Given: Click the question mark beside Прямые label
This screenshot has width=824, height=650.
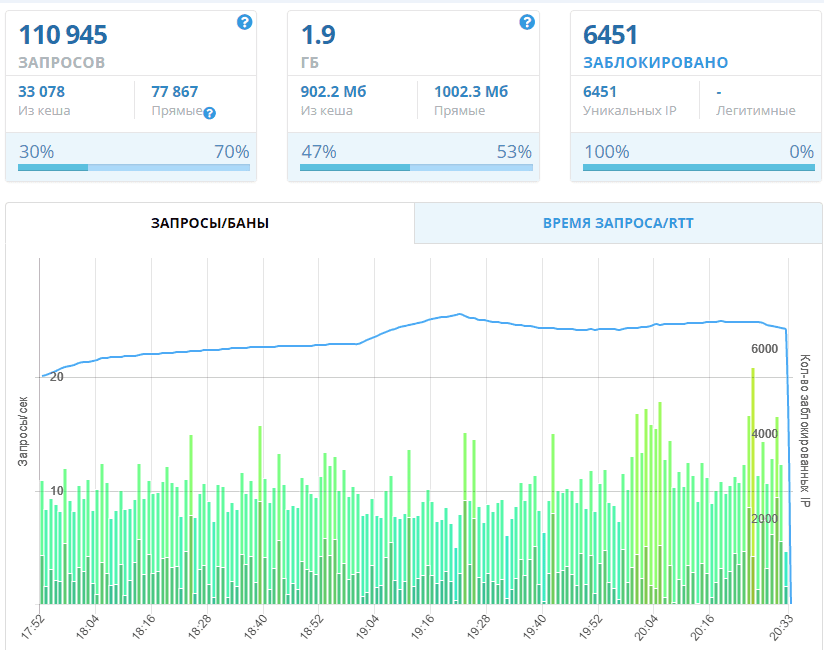Looking at the screenshot, I should coord(210,112).
